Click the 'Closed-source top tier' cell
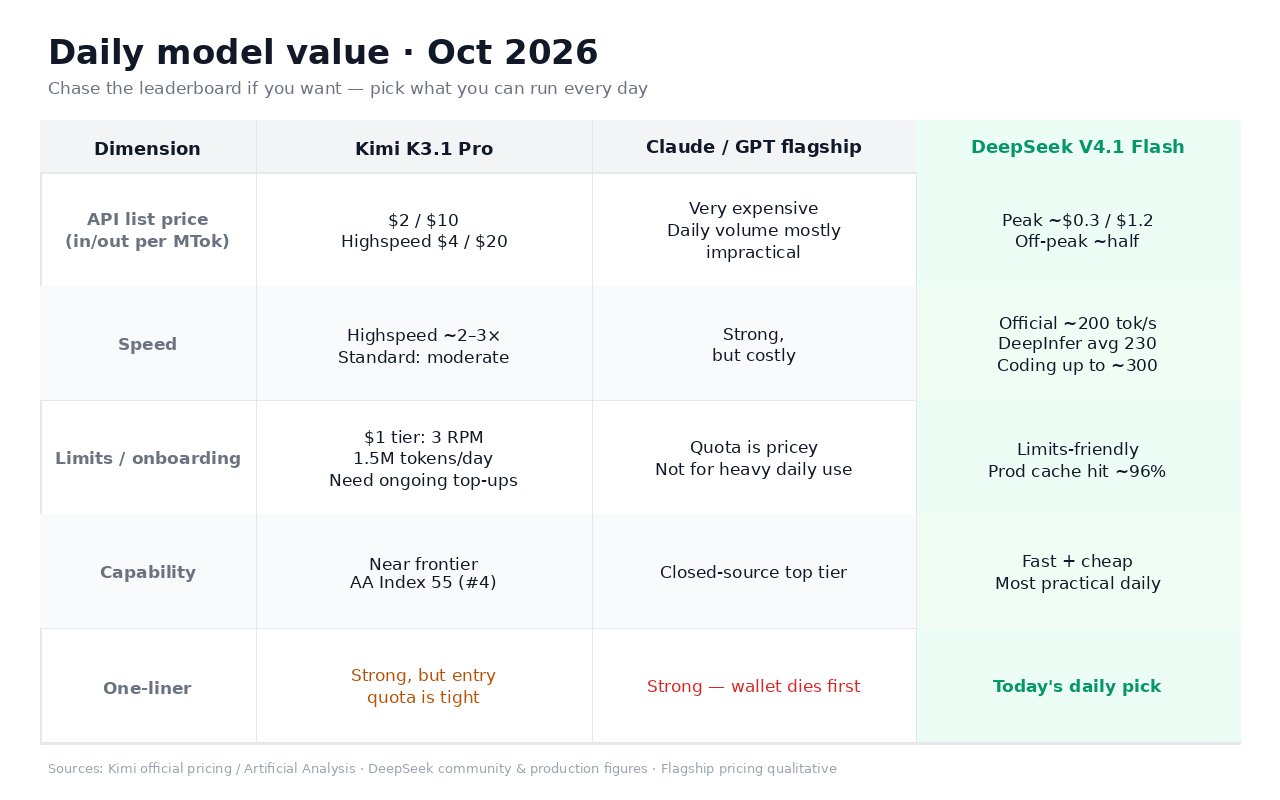Screen dimensions: 1280x800 (x=754, y=572)
